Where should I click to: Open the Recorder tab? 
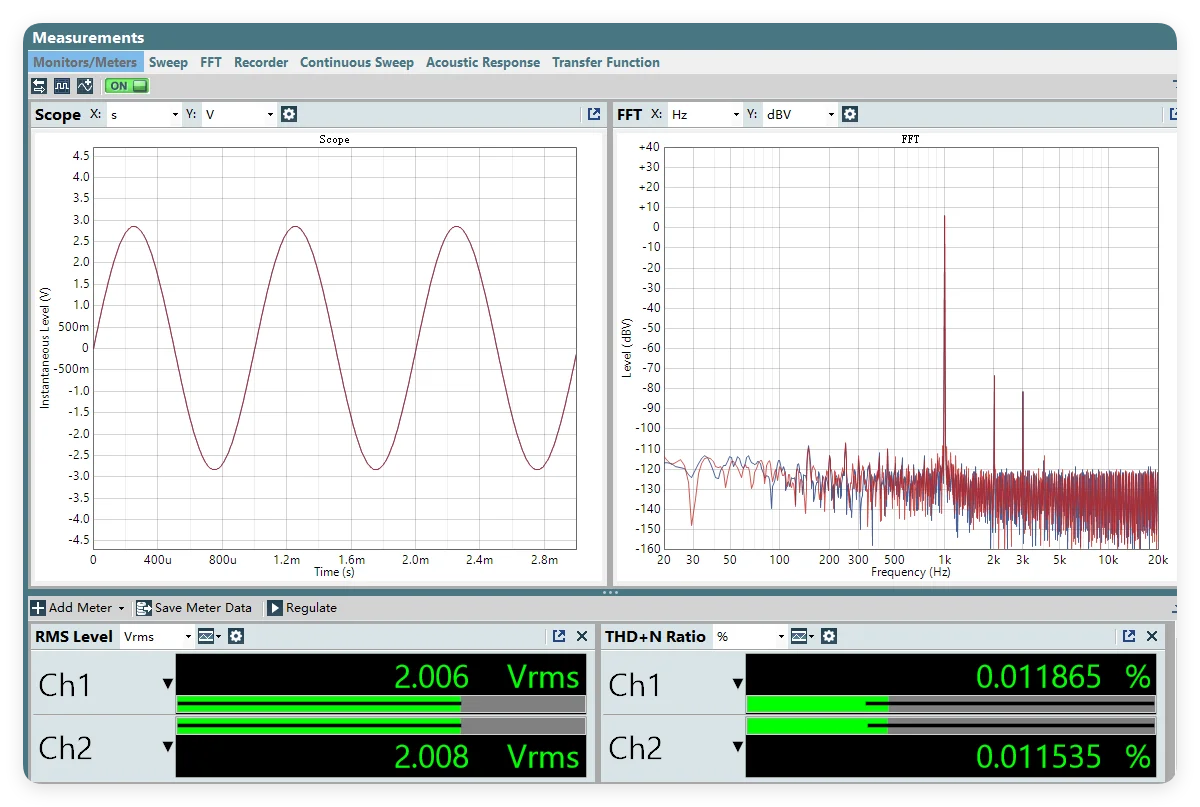coord(261,62)
